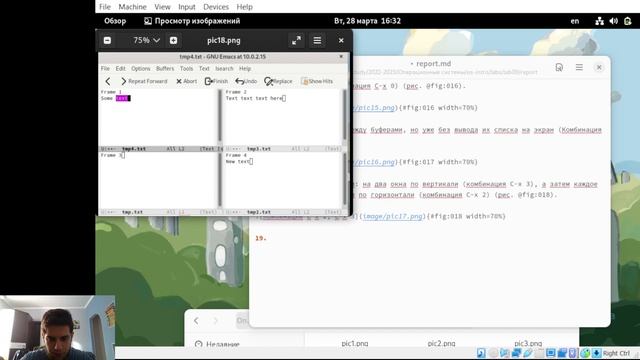Open the 75% zoom level dropdown
640x360 pixels.
point(146,40)
